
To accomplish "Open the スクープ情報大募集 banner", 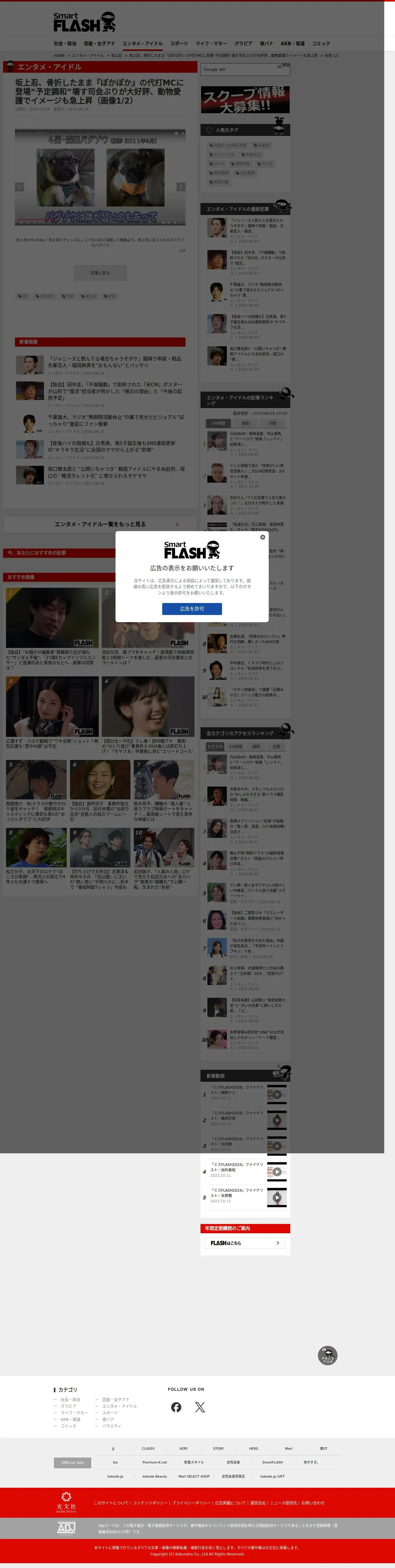I will pyautogui.click(x=245, y=99).
